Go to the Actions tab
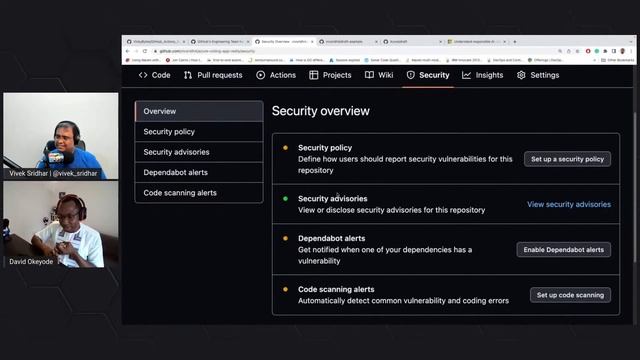 click(276, 75)
